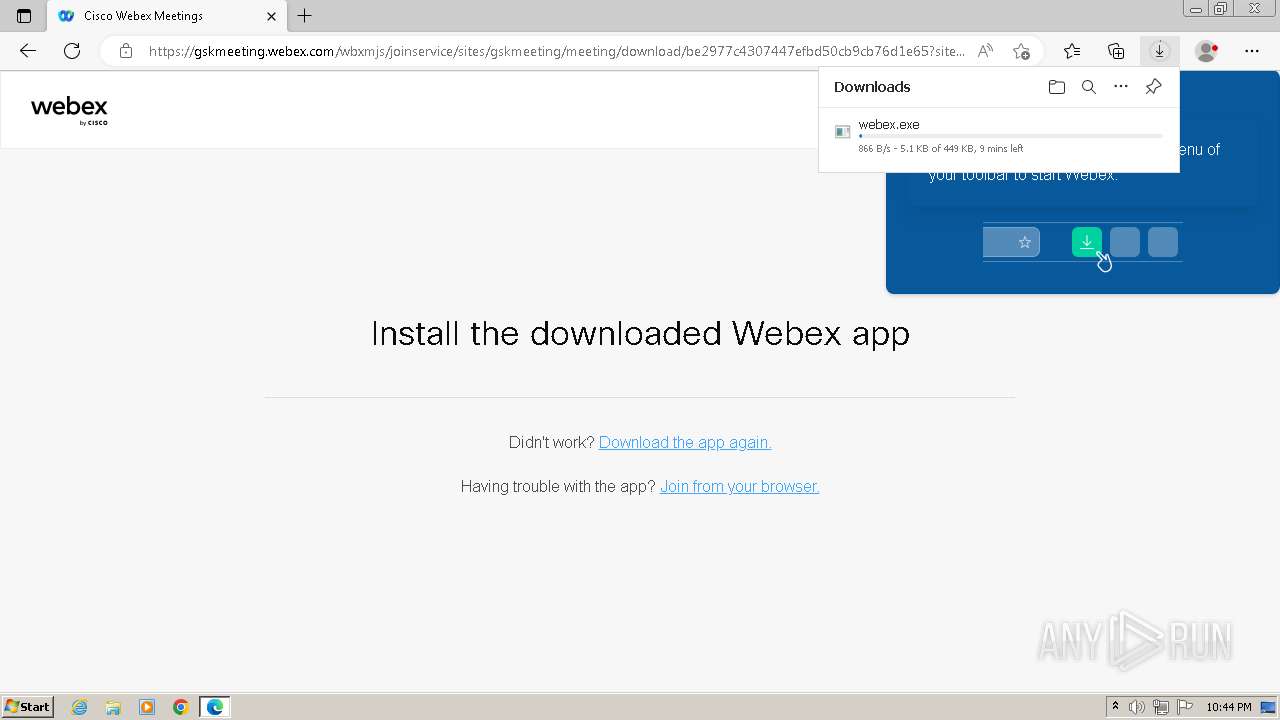Toggle Read aloud in address bar
The height and width of the screenshot is (720, 1280).
(x=985, y=51)
